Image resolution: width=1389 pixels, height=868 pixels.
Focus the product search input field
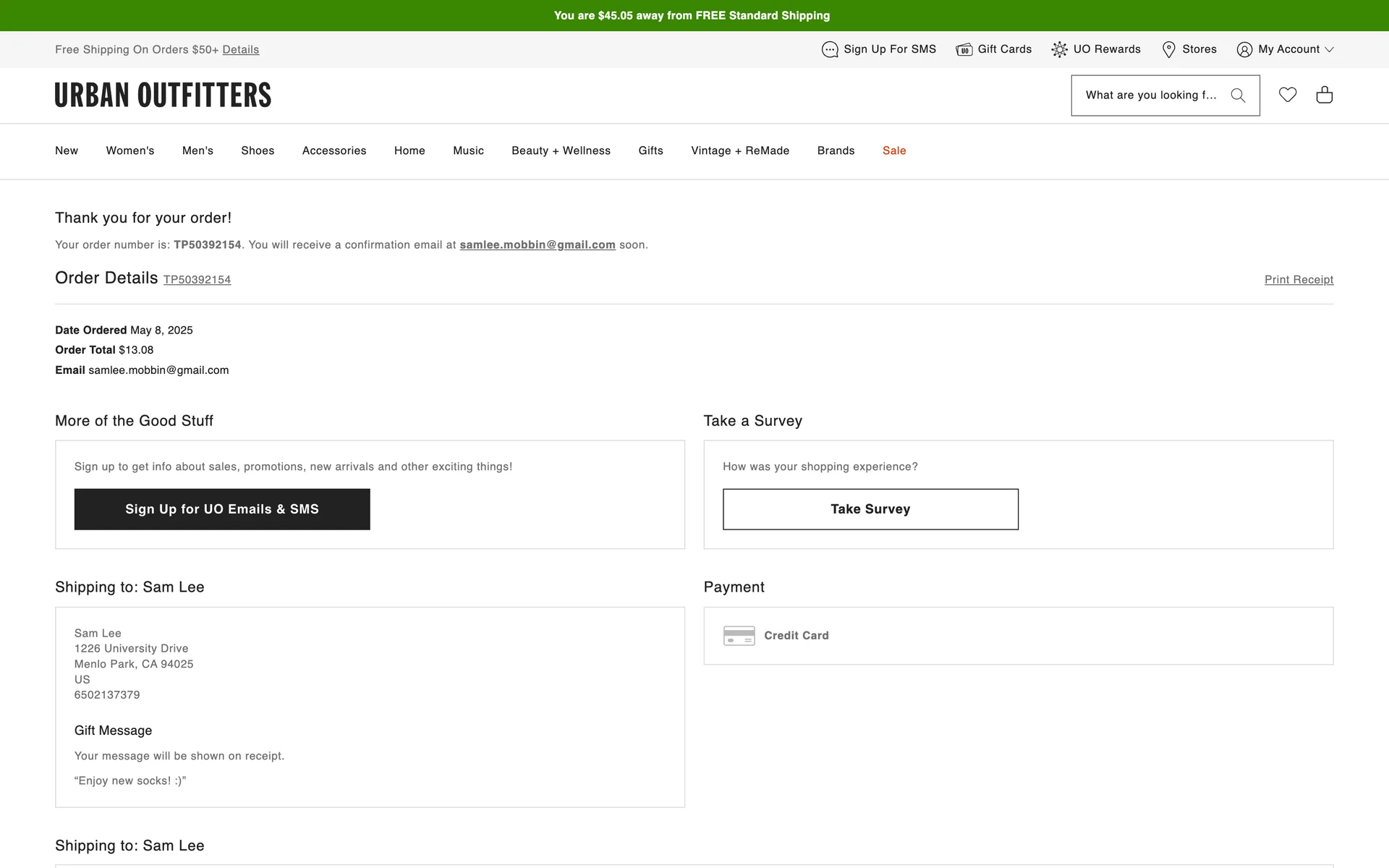click(x=1150, y=95)
